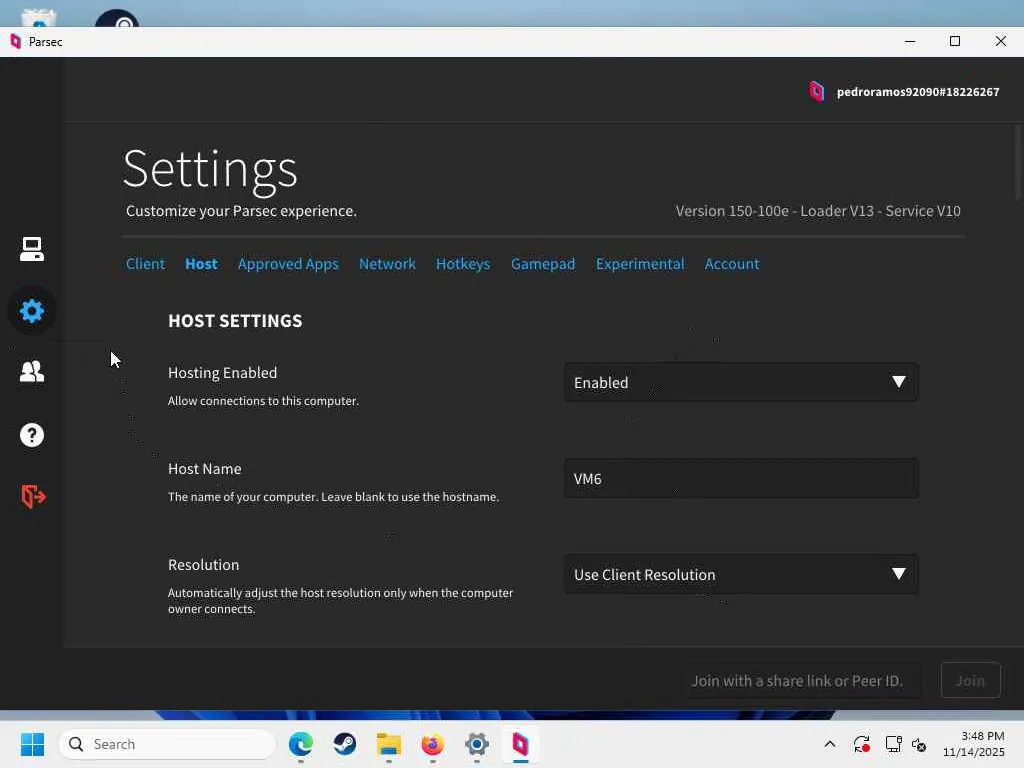Click 'Allow connections to this computer.' text
Screen dimensions: 1024x768
pos(263,401)
